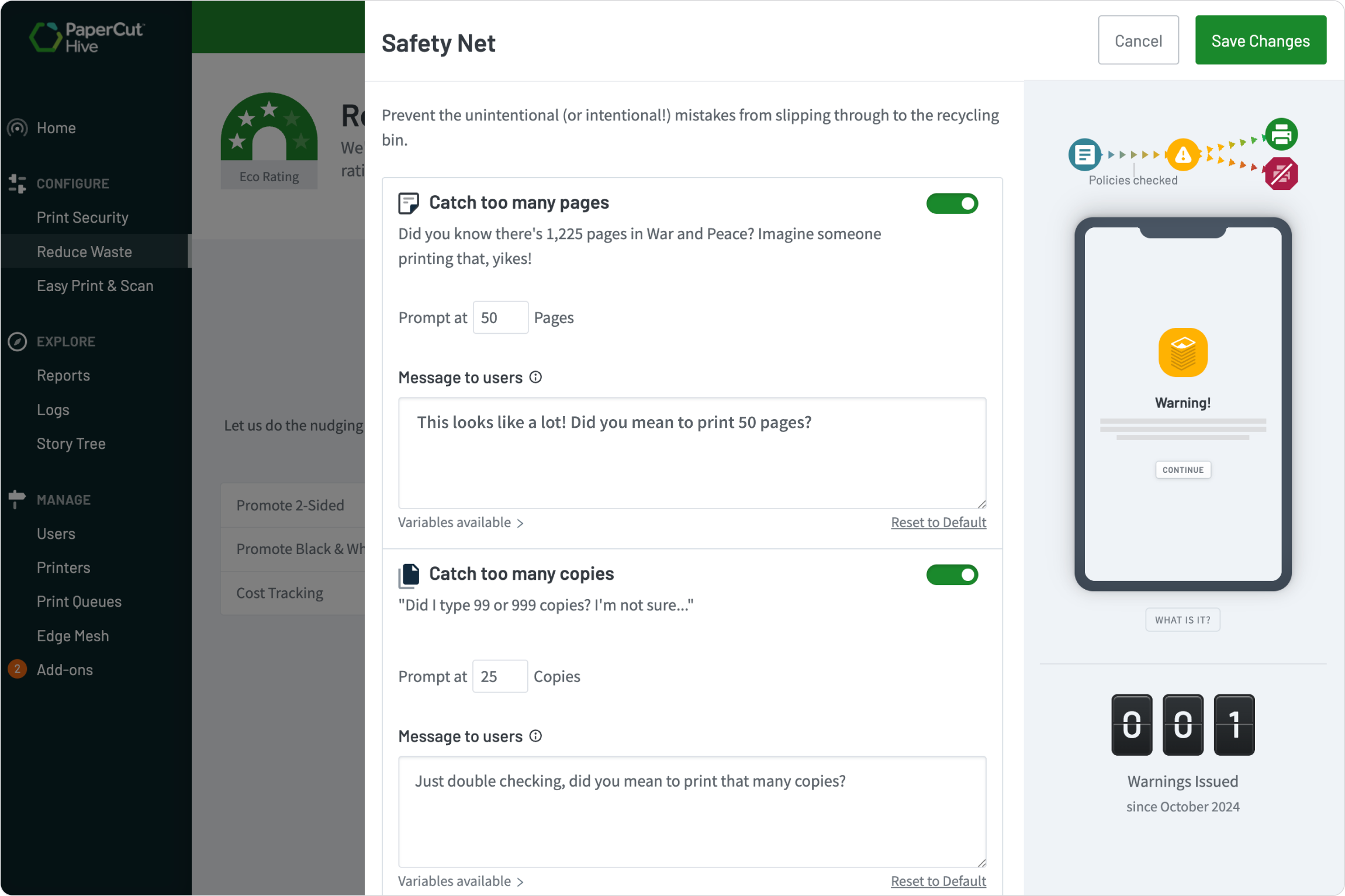1345x896 pixels.
Task: Expand Variables available under pages message
Action: click(x=461, y=522)
